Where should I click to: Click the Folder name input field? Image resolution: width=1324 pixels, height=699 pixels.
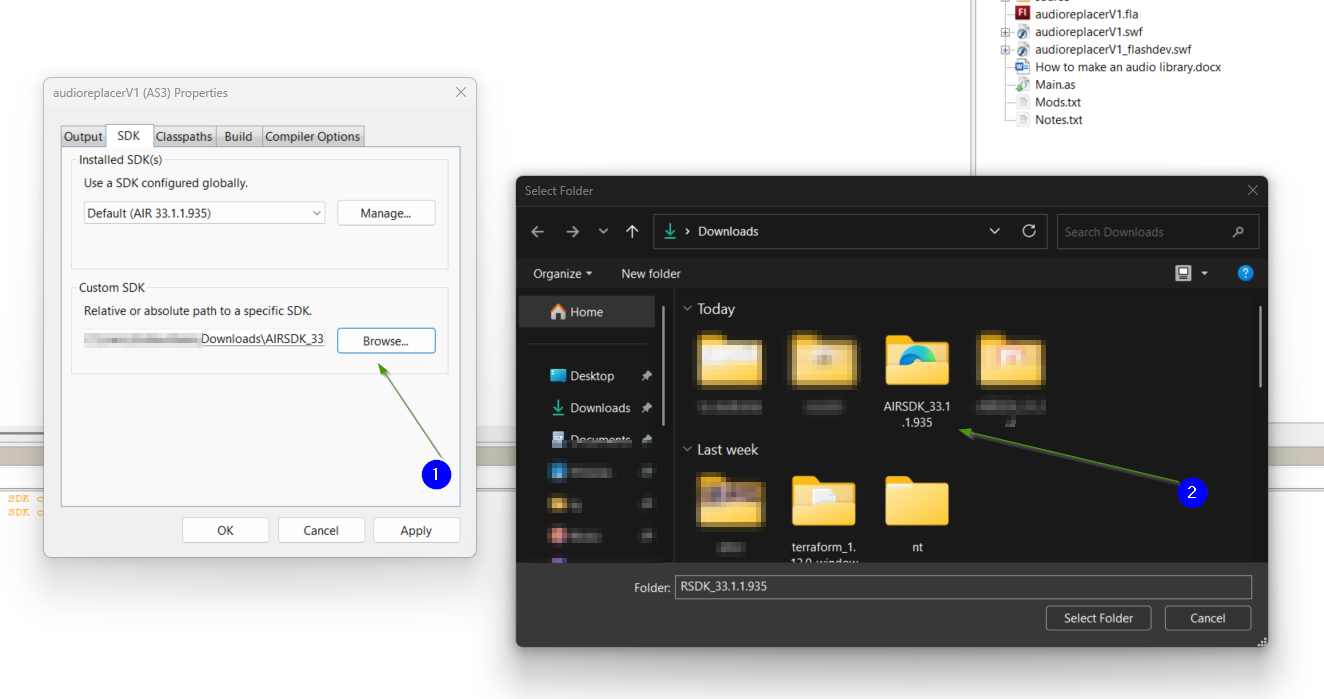coord(963,587)
